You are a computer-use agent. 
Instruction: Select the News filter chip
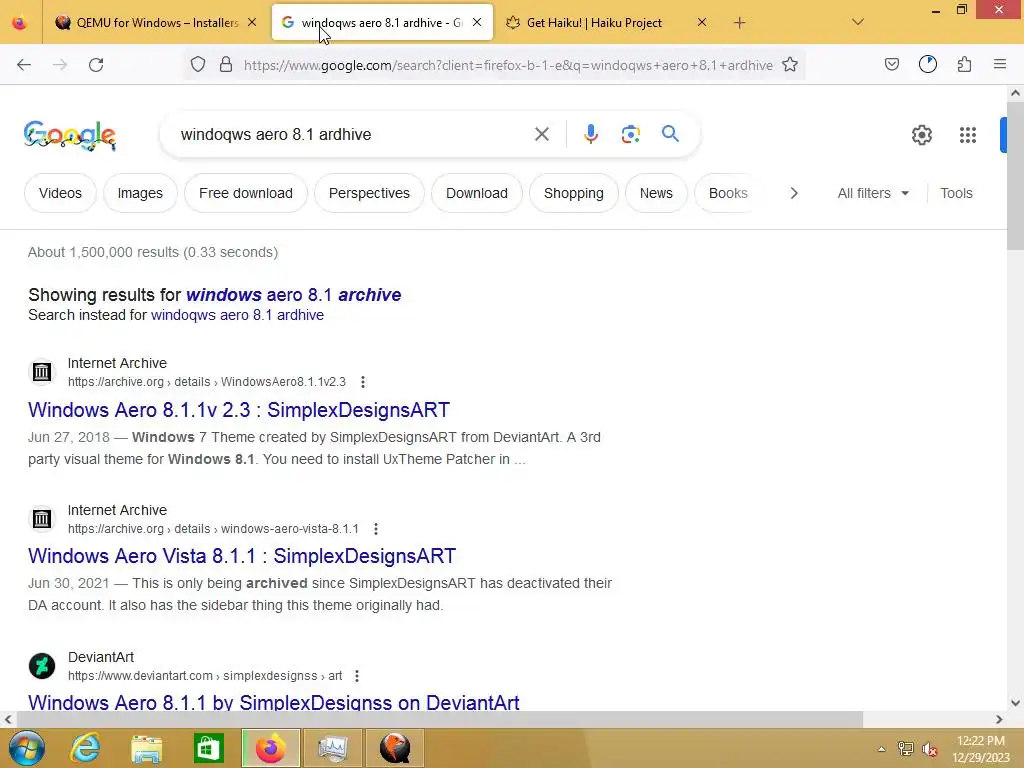tap(656, 193)
